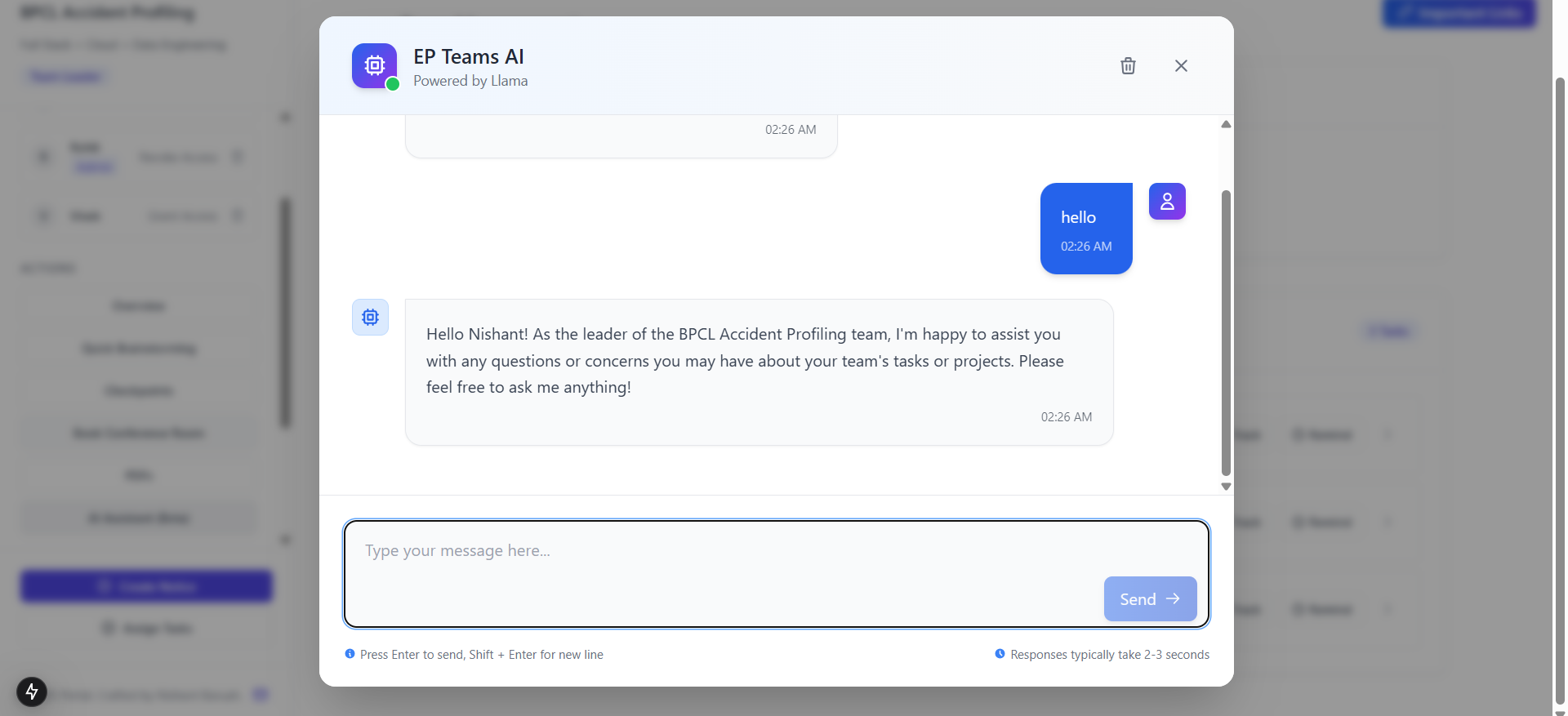Image resolution: width=1568 pixels, height=716 pixels.
Task: Click the 'Hello Nishant!' reply text
Action: point(745,361)
